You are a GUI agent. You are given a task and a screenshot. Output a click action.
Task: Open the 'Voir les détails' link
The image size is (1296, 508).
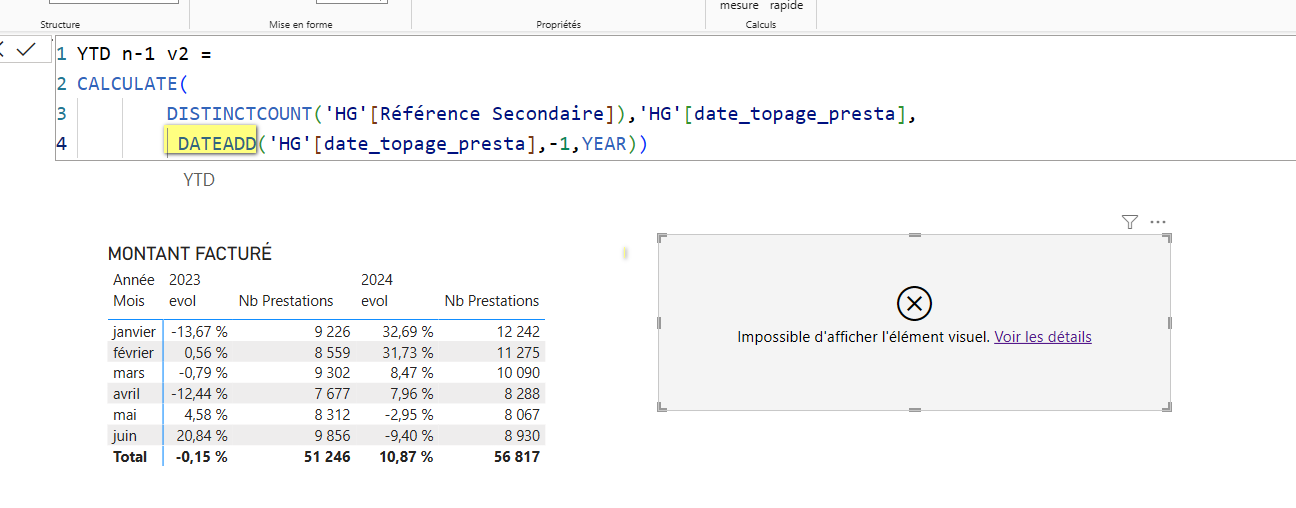coord(1043,337)
